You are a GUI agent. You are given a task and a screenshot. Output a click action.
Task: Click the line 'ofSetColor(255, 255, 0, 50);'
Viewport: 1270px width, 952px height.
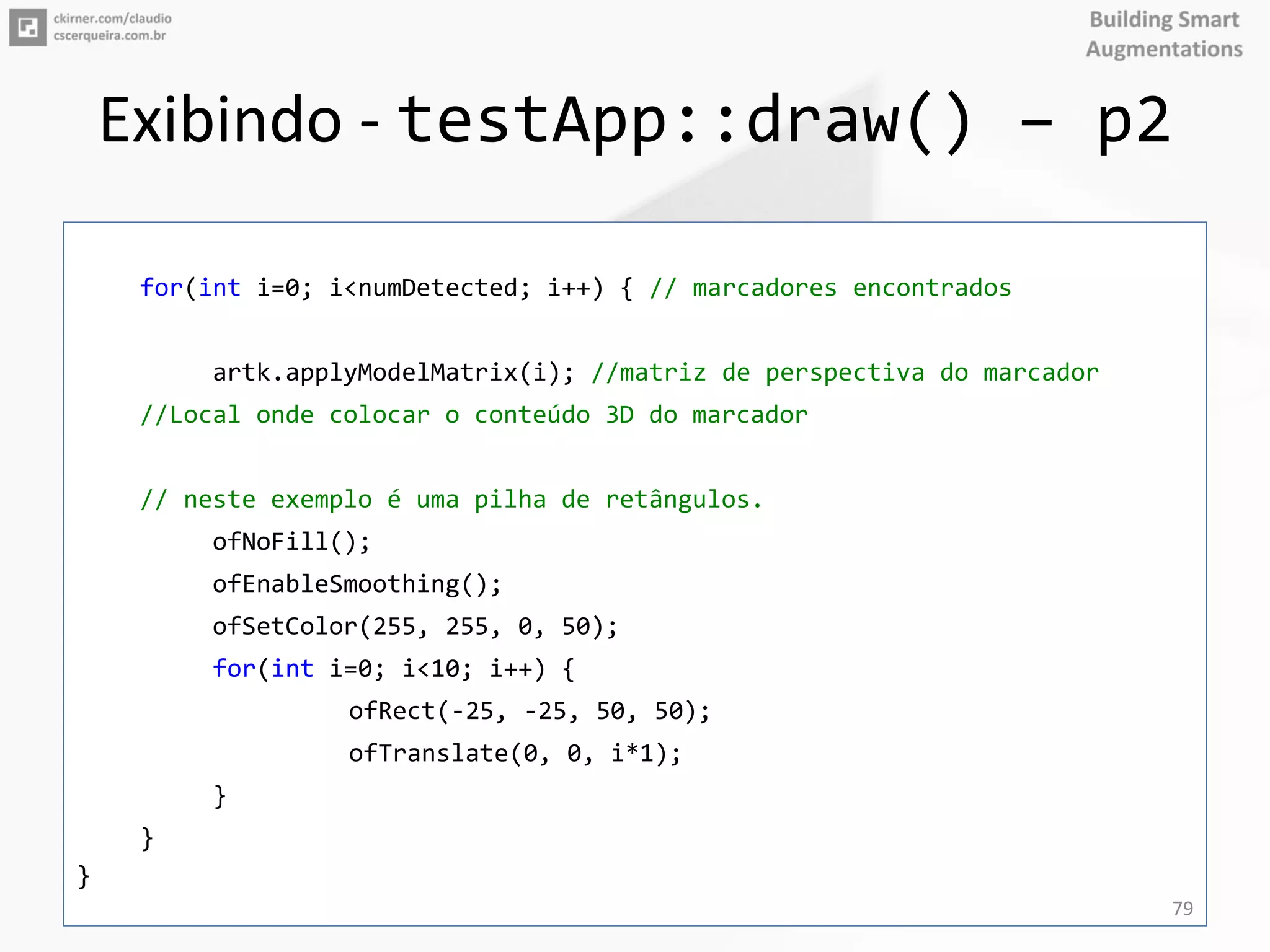[415, 627]
